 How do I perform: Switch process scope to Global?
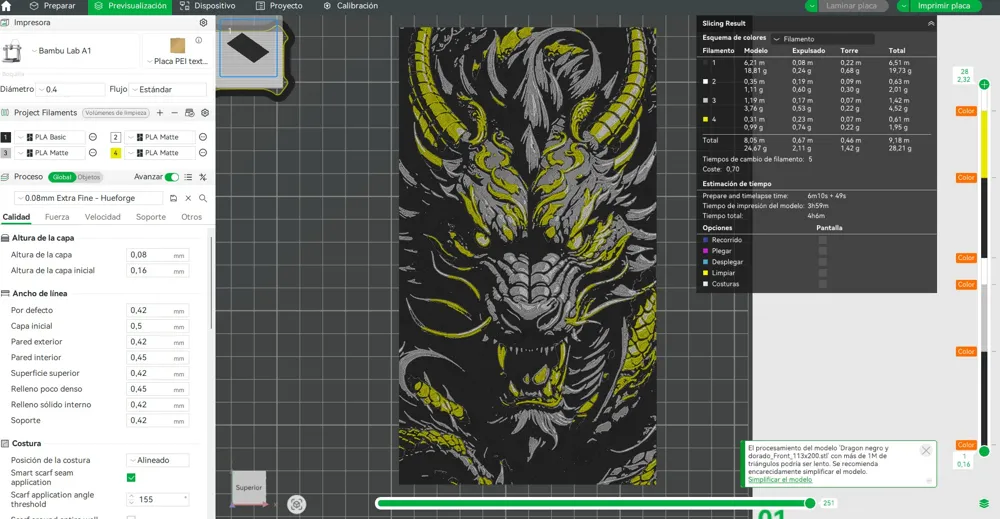tap(62, 177)
